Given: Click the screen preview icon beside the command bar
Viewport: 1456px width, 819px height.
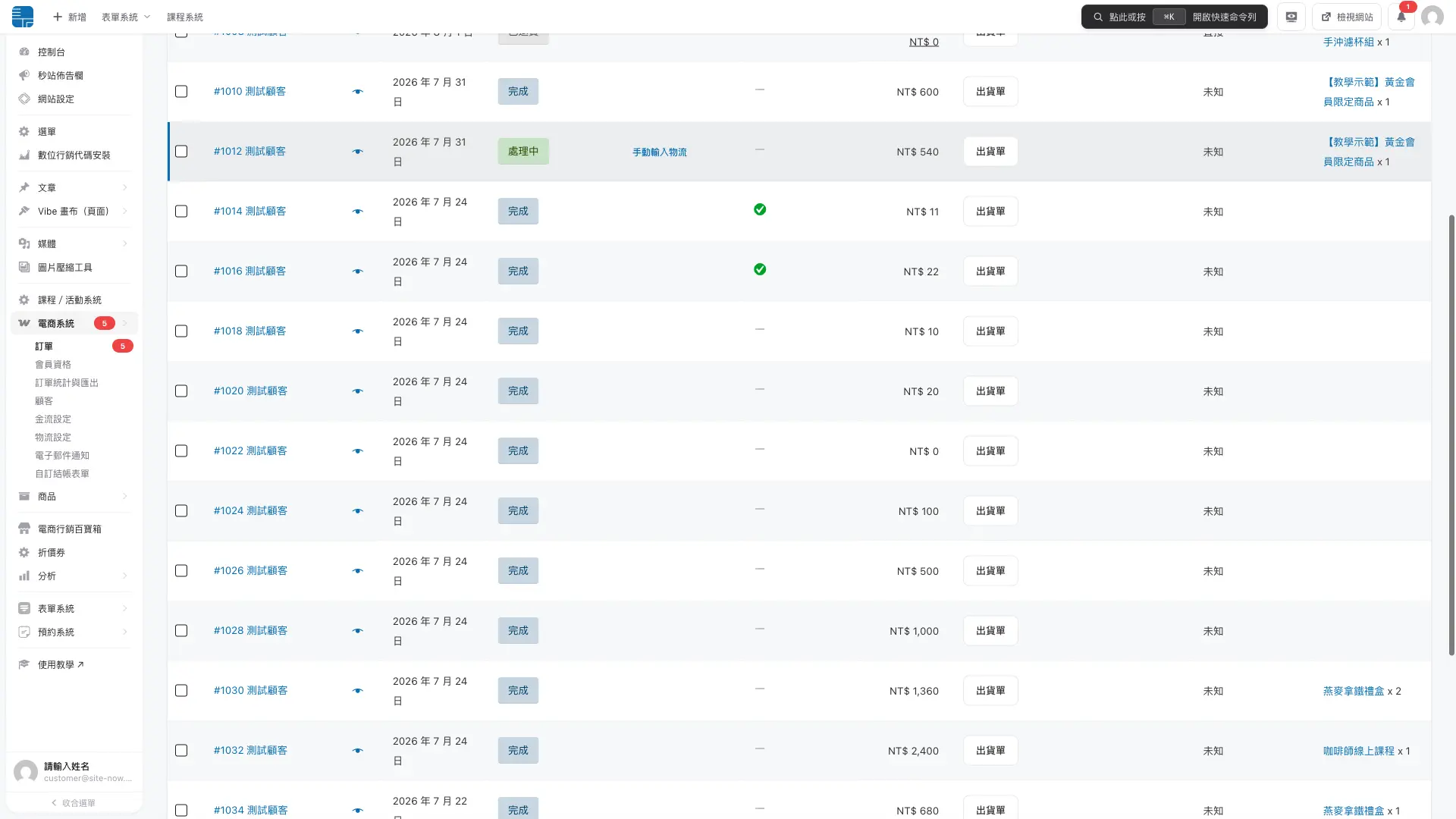Looking at the screenshot, I should tap(1291, 17).
